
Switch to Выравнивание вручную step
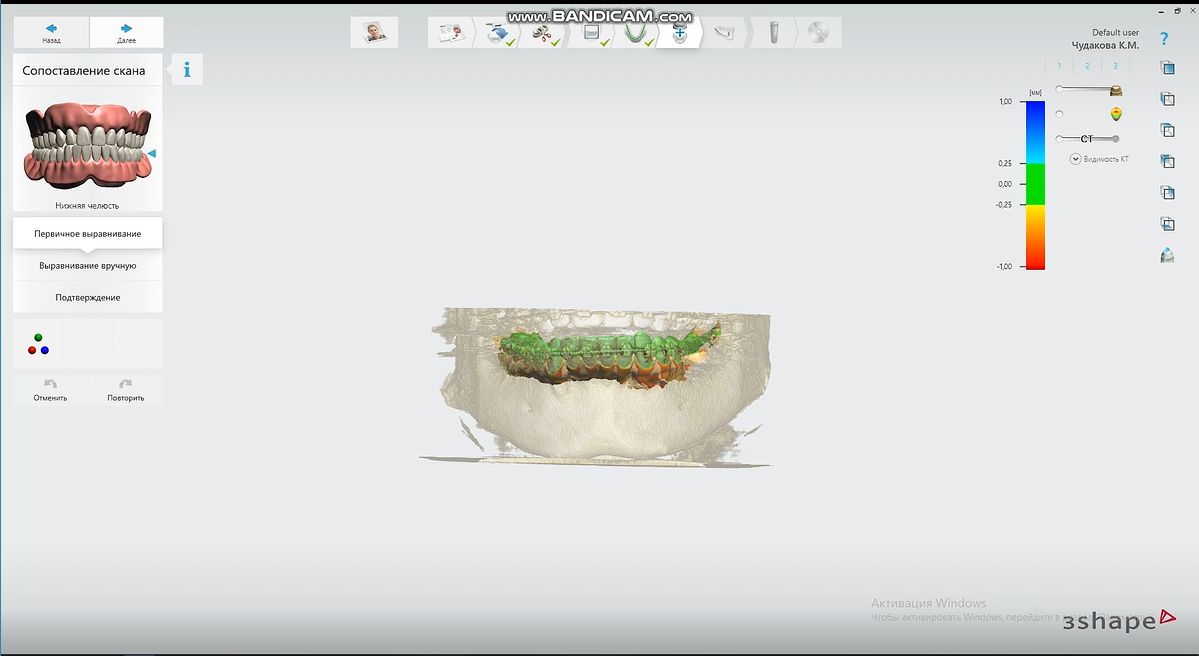point(88,266)
